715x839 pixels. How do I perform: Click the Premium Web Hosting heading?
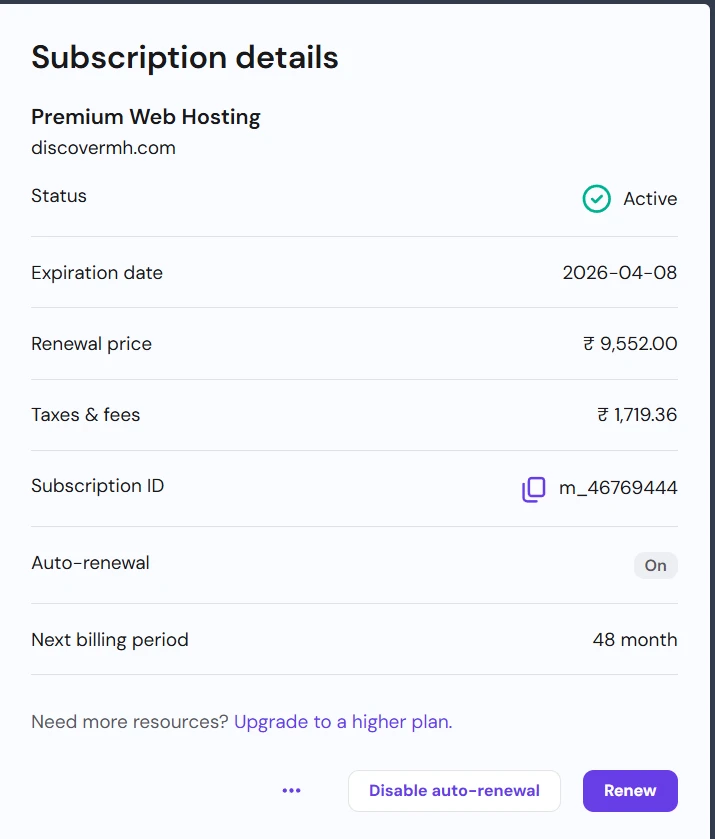[x=145, y=117]
